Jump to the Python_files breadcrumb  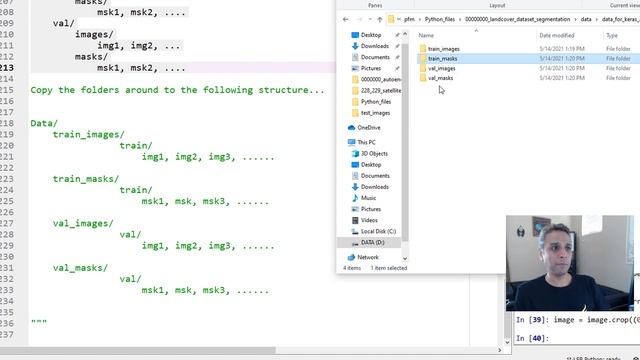coord(440,19)
